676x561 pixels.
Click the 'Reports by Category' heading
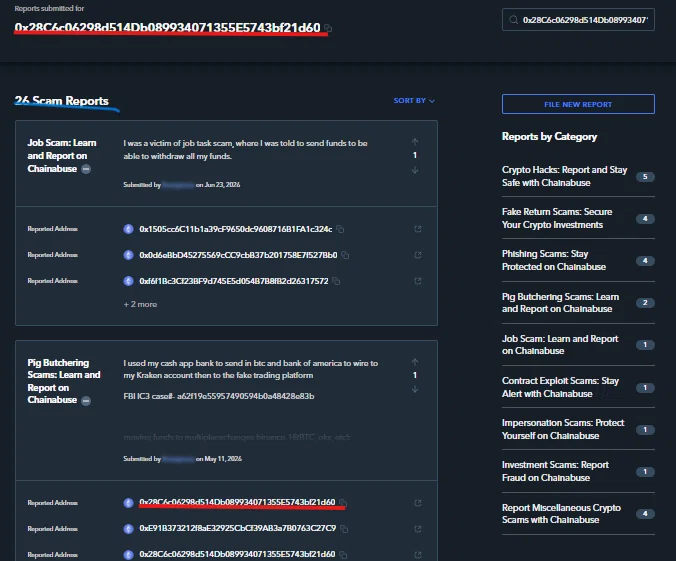coord(549,137)
